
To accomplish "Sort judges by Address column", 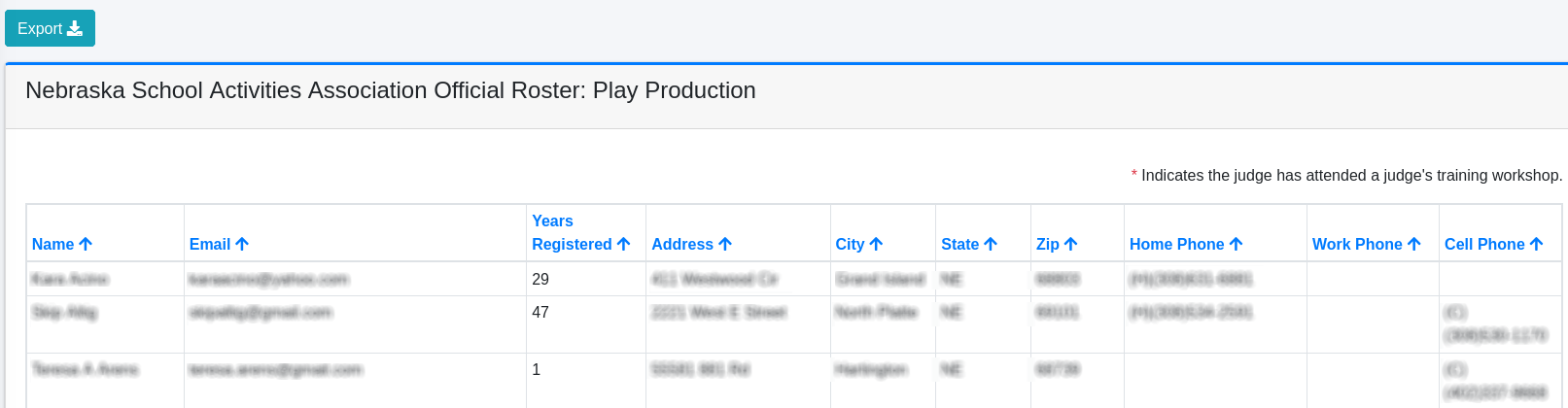I will 681,245.
